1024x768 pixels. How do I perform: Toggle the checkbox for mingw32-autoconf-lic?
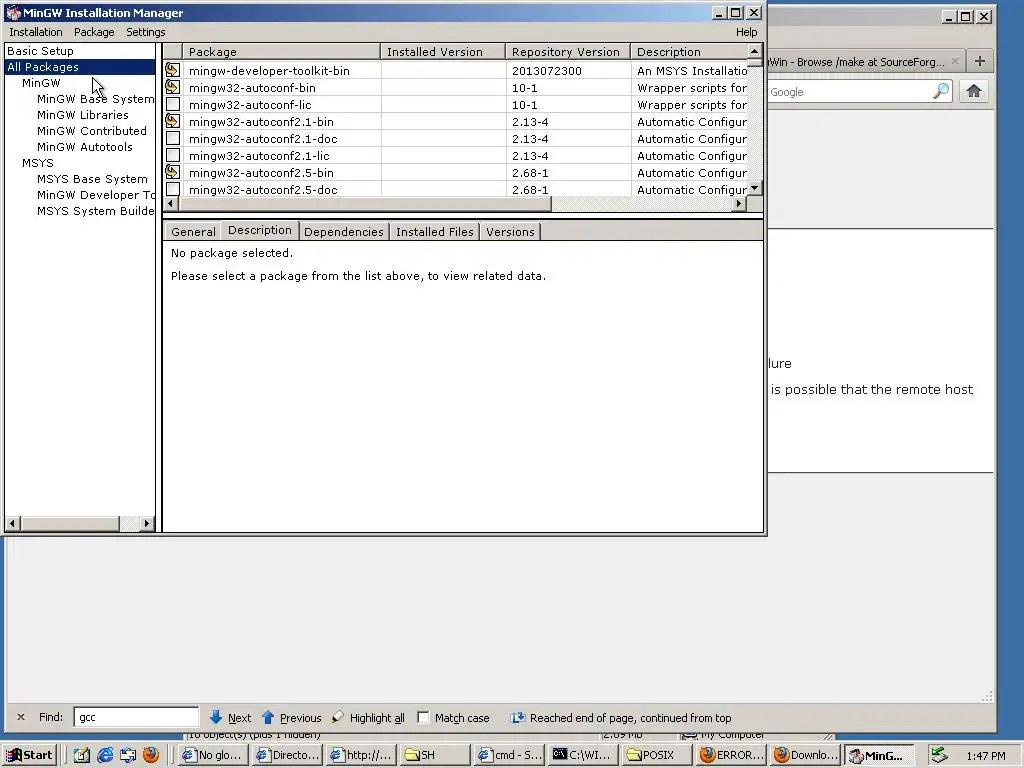click(173, 104)
